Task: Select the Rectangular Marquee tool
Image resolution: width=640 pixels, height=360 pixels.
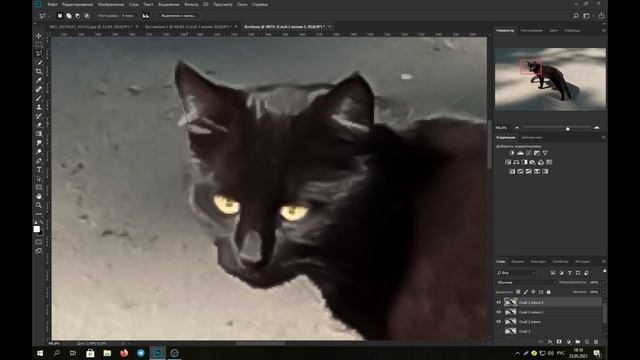Action: (39, 44)
